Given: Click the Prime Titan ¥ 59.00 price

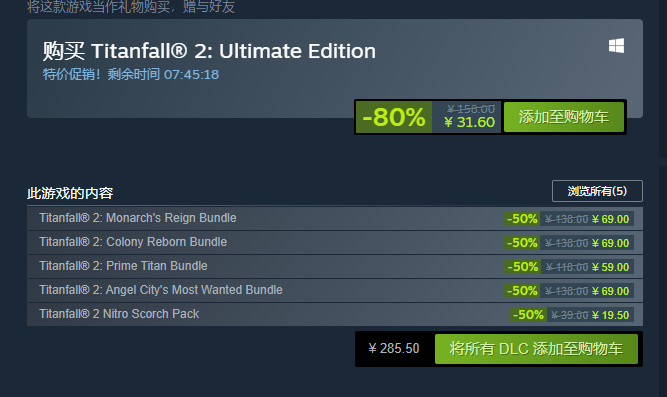Looking at the screenshot, I should tap(610, 267).
